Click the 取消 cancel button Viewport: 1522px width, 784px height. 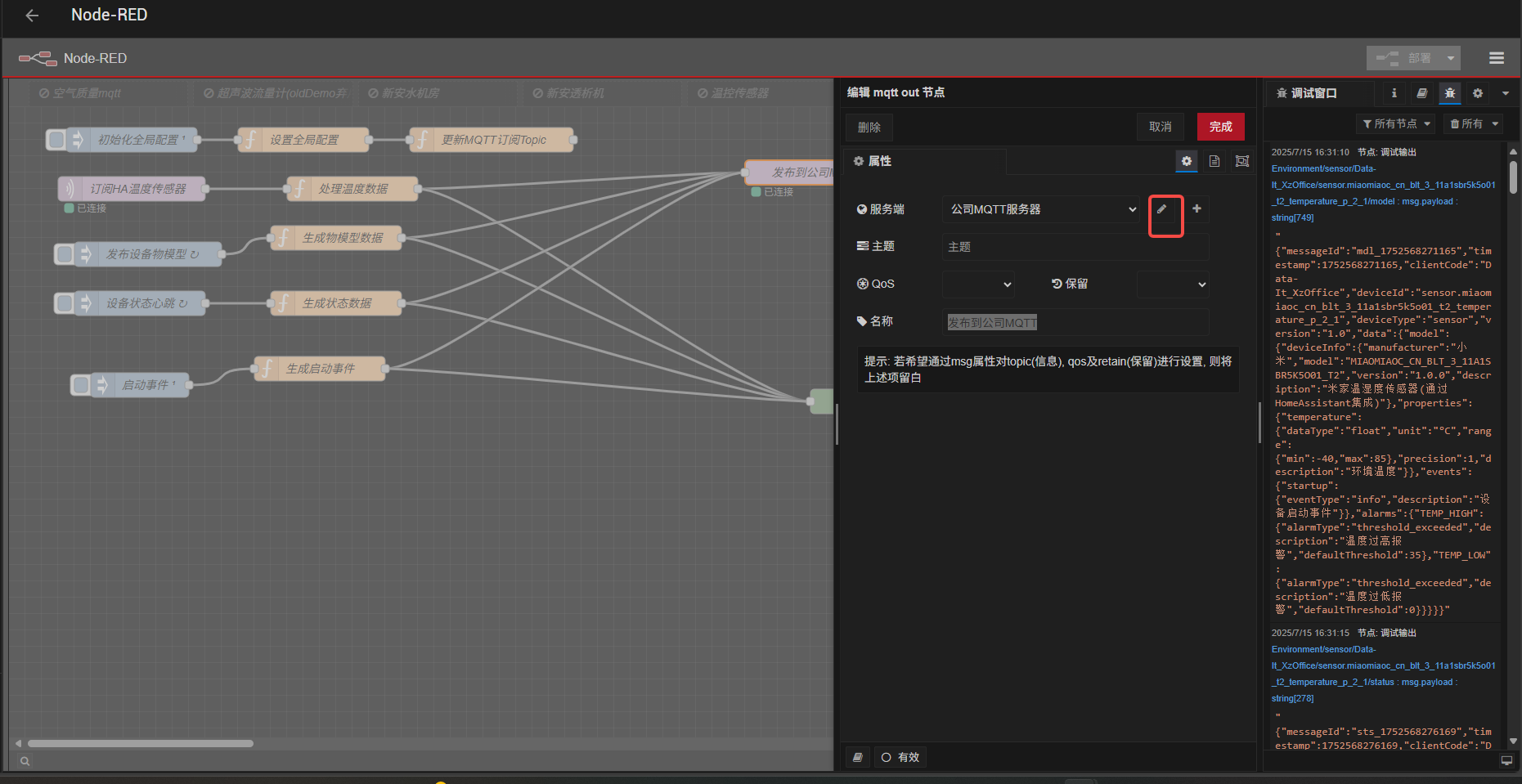coord(1160,127)
